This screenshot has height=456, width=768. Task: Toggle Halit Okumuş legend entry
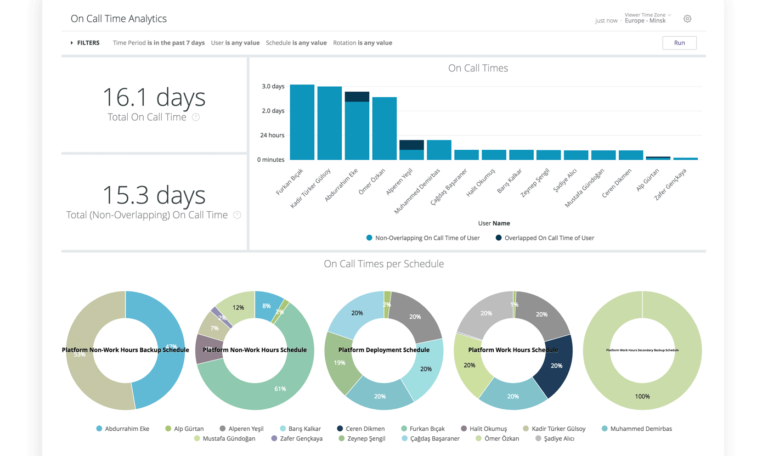pos(484,429)
